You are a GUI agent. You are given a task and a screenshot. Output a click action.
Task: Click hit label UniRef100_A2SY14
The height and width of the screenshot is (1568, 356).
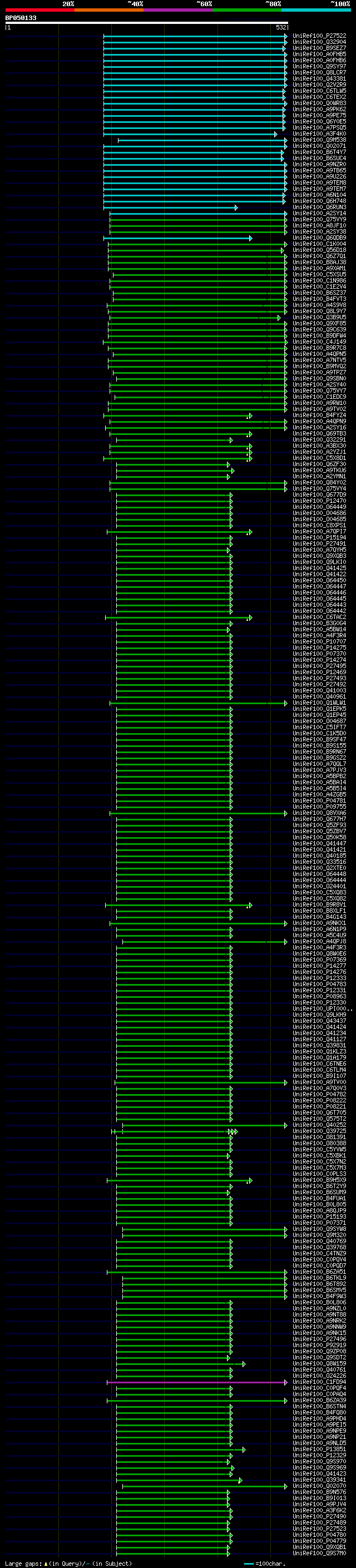point(319,214)
